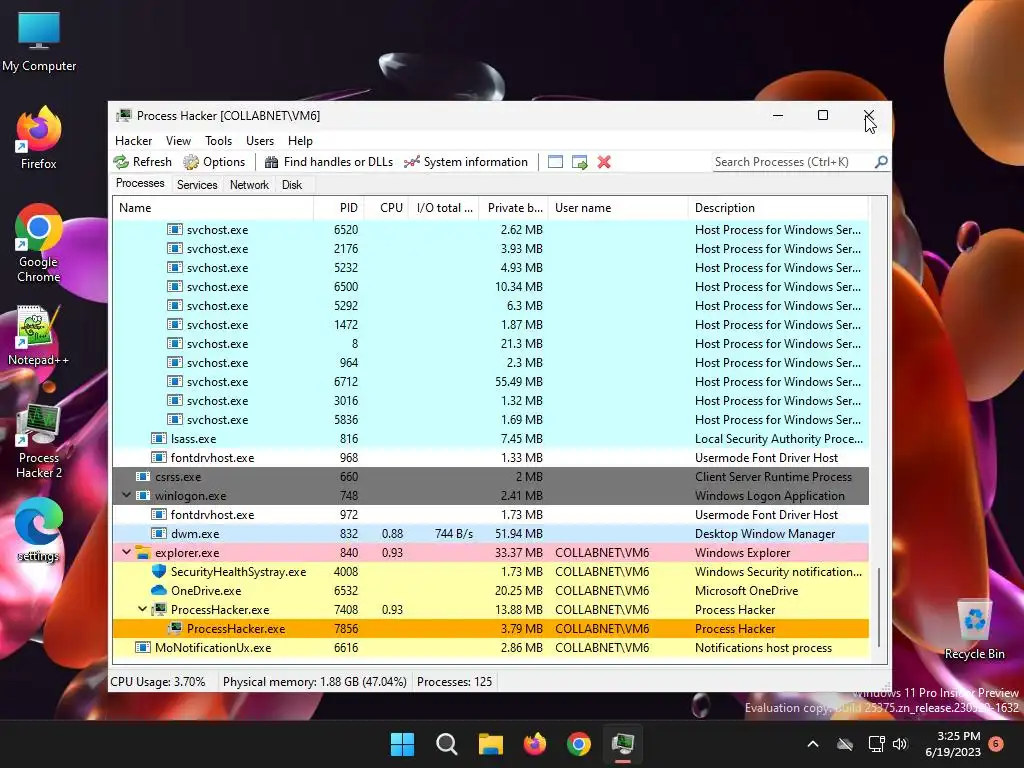Click the explorer.exe folder icon
The image size is (1024, 768).
(x=143, y=552)
